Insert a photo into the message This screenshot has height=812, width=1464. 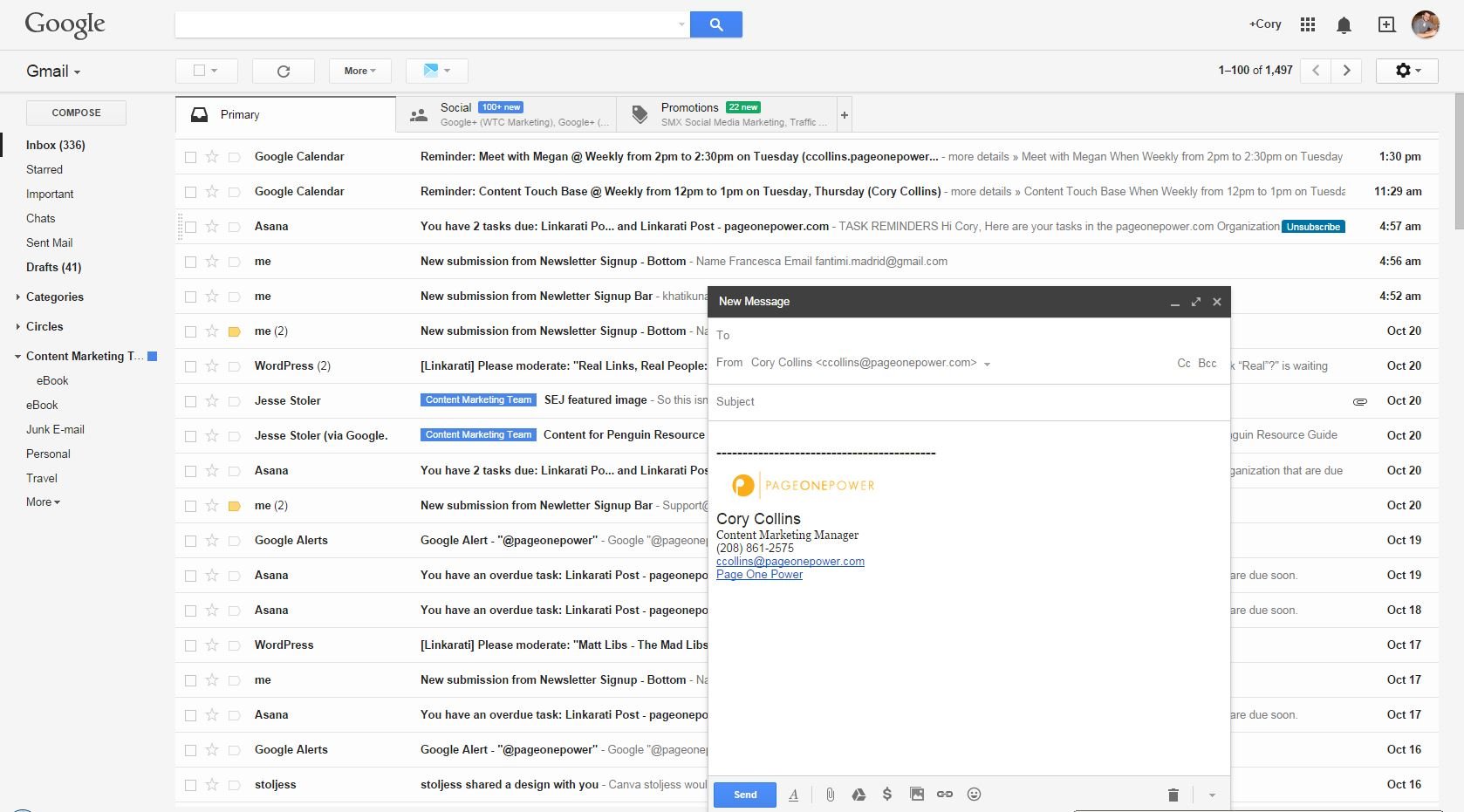(916, 795)
